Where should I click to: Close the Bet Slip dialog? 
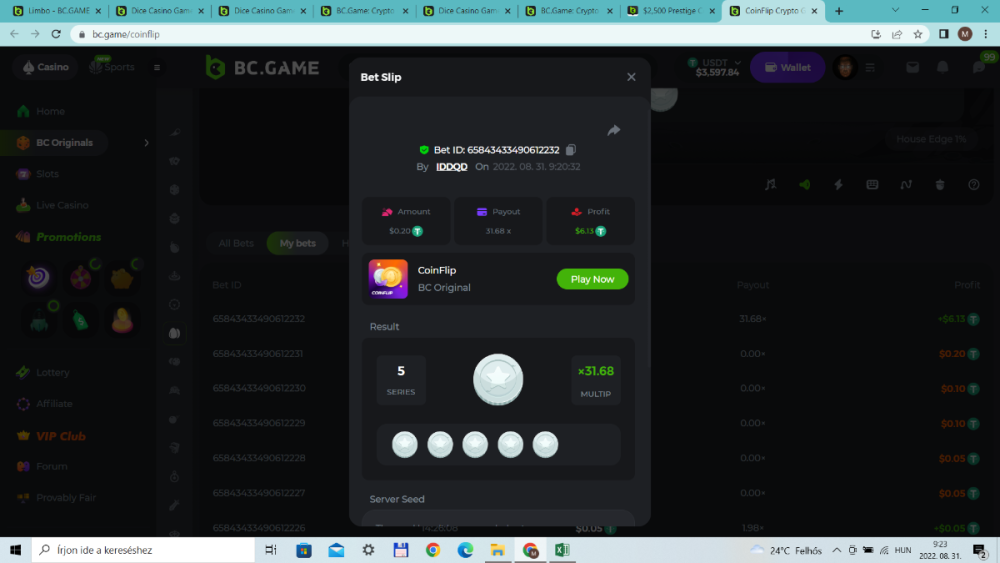631,77
